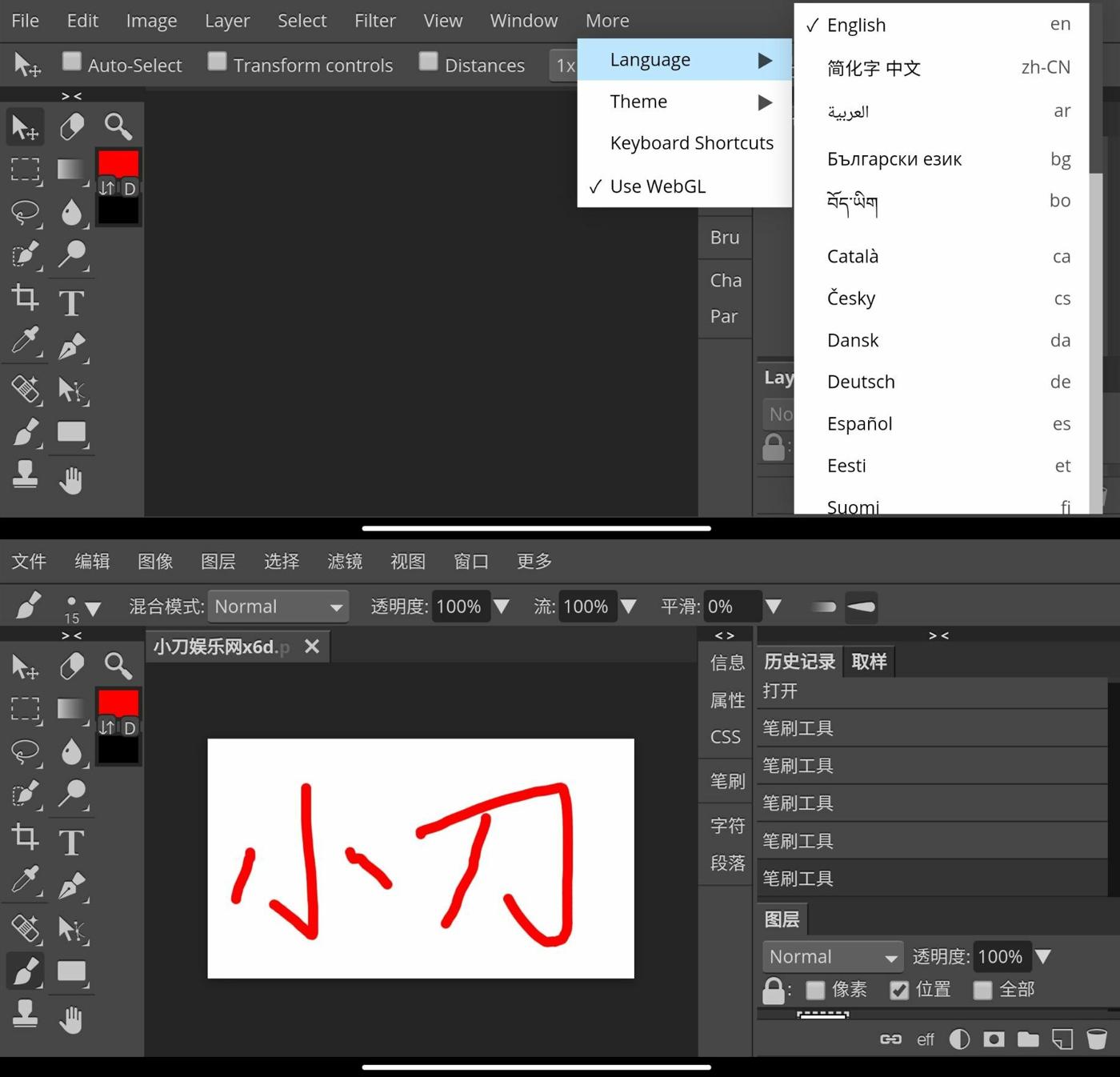Viewport: 1120px width, 1077px height.
Task: Open the 混合模式 Normal dropdown
Action: point(278,607)
